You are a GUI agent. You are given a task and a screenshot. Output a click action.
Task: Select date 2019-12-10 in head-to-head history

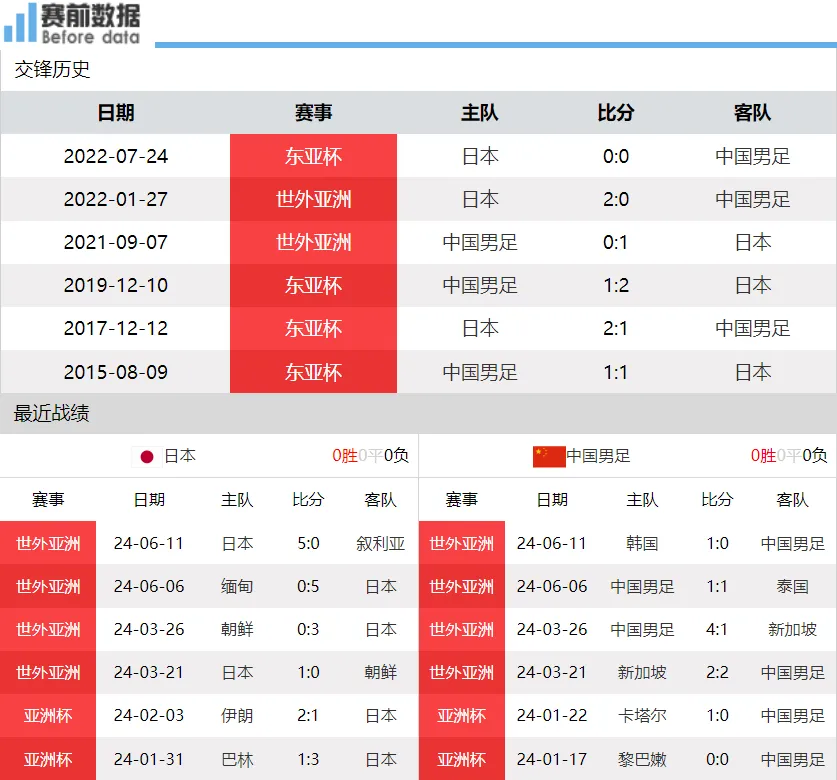(x=116, y=285)
